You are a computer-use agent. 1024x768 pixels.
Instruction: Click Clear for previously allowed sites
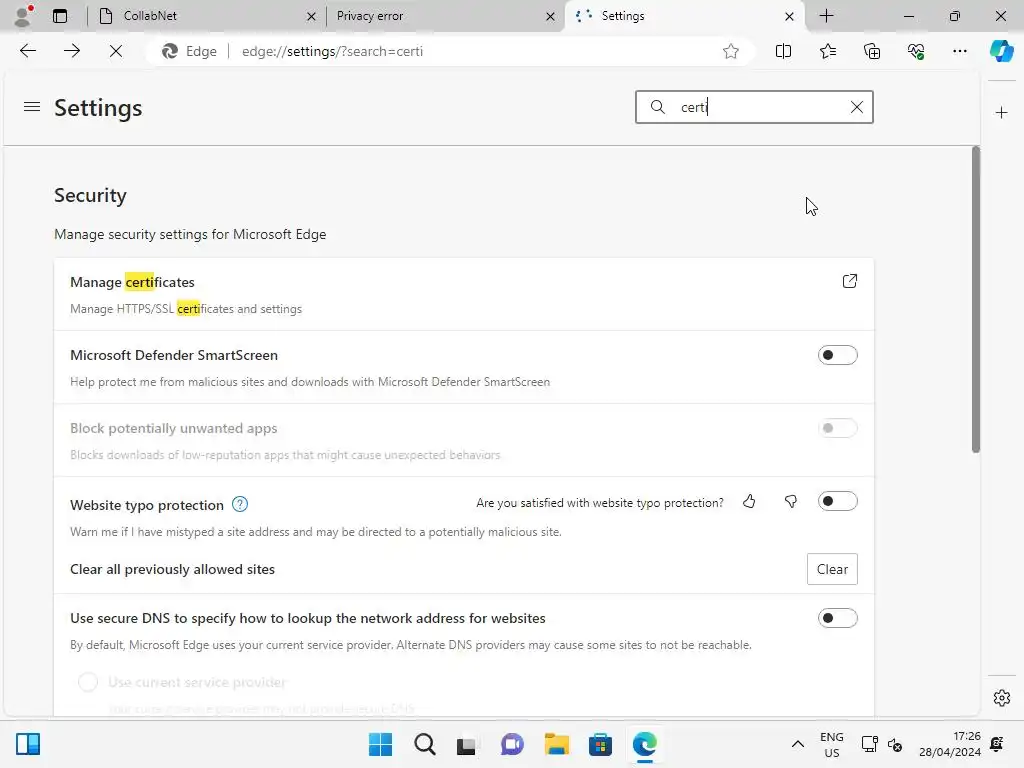click(832, 569)
